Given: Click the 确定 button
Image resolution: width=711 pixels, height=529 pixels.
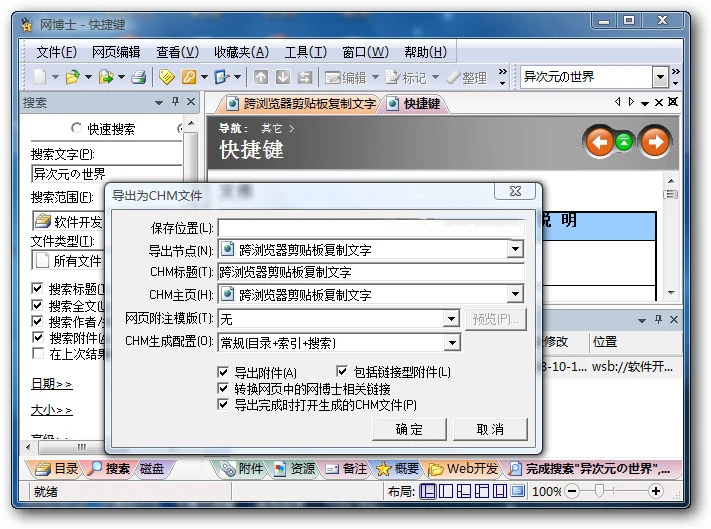Looking at the screenshot, I should pyautogui.click(x=409, y=429).
